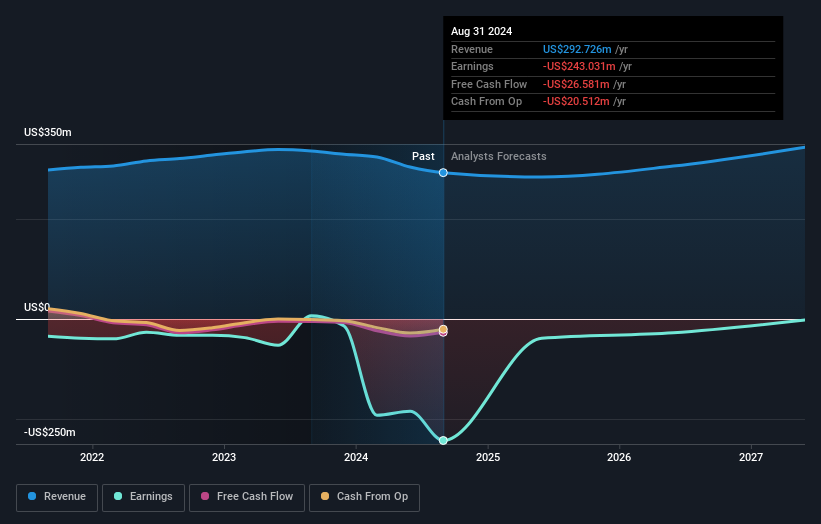This screenshot has height=524, width=821.
Task: Click the US$350m y-axis label
Action: [x=48, y=132]
